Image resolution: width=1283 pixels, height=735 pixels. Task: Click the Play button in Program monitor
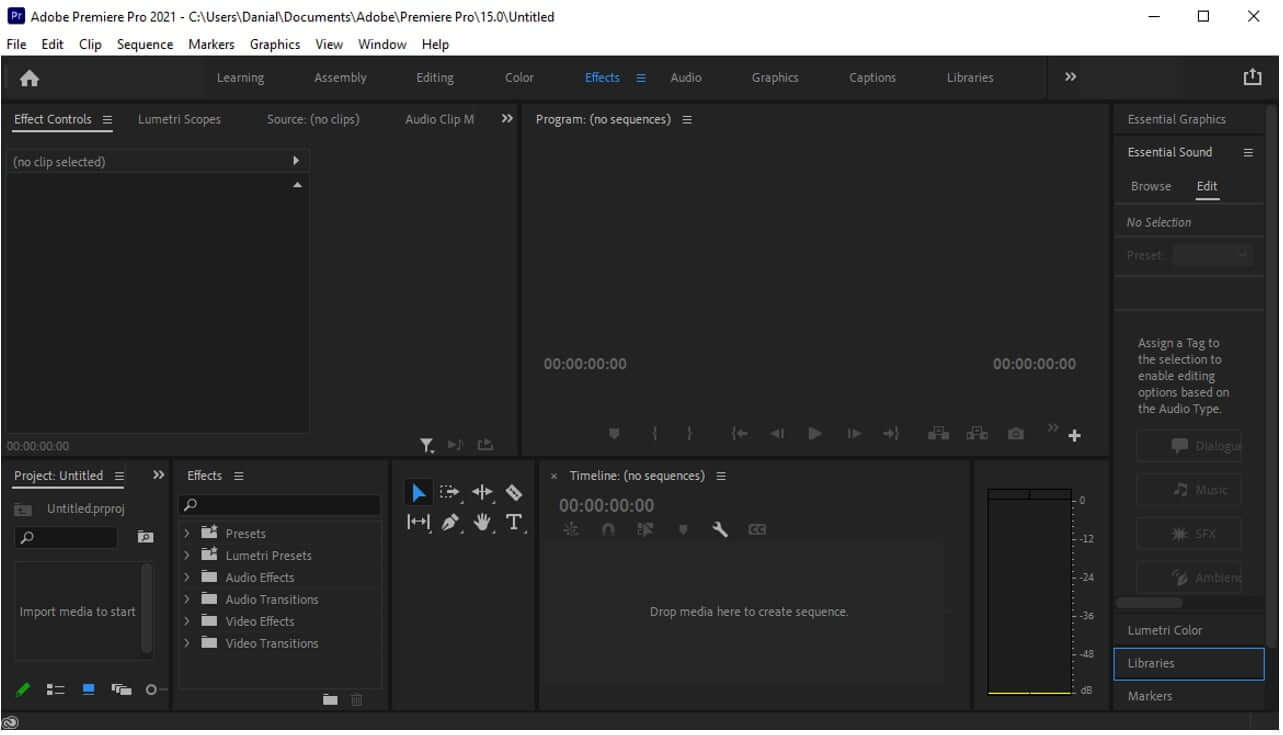pos(815,434)
